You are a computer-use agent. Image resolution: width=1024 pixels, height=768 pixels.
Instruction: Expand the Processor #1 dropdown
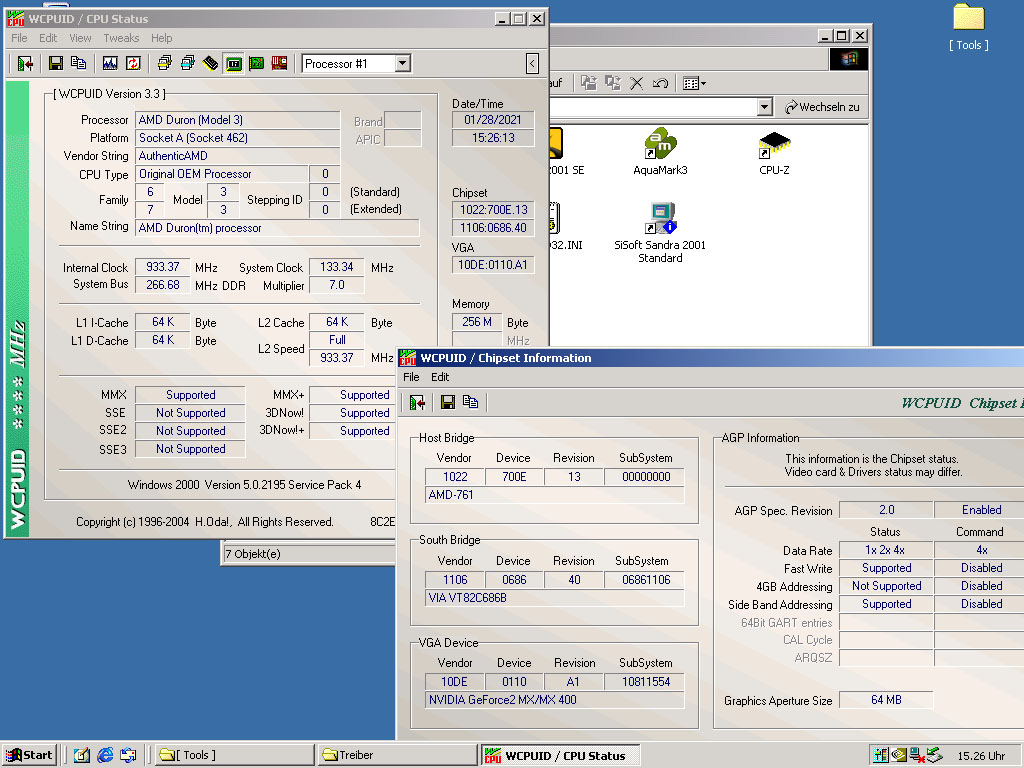[402, 64]
